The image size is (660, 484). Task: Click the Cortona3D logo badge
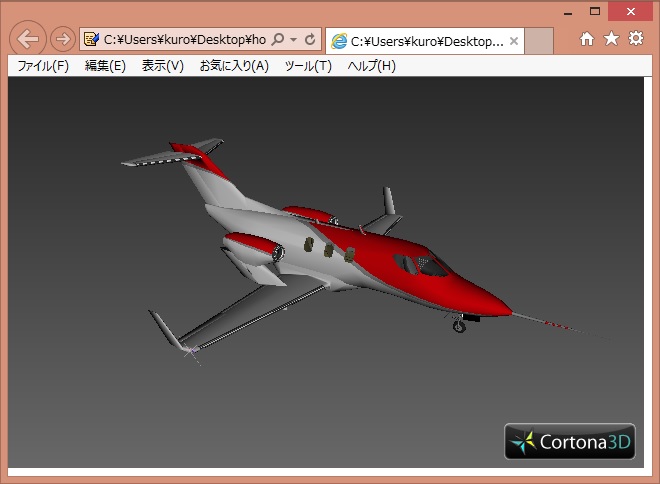569,441
